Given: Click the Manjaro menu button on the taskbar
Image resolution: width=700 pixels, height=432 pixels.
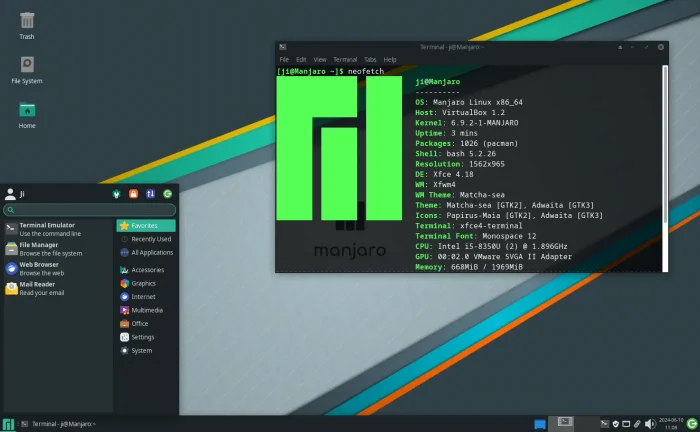Looking at the screenshot, I should point(8,424).
